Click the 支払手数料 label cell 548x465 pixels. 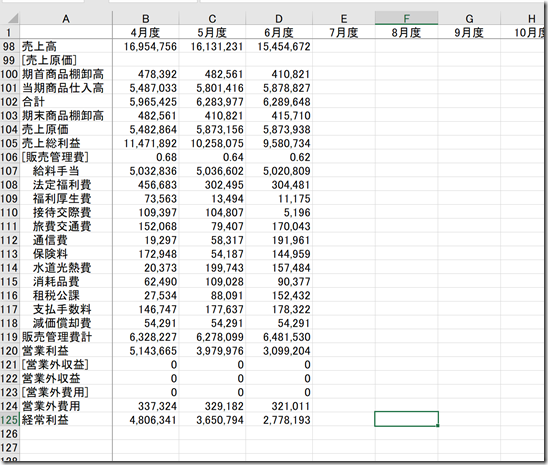66,309
